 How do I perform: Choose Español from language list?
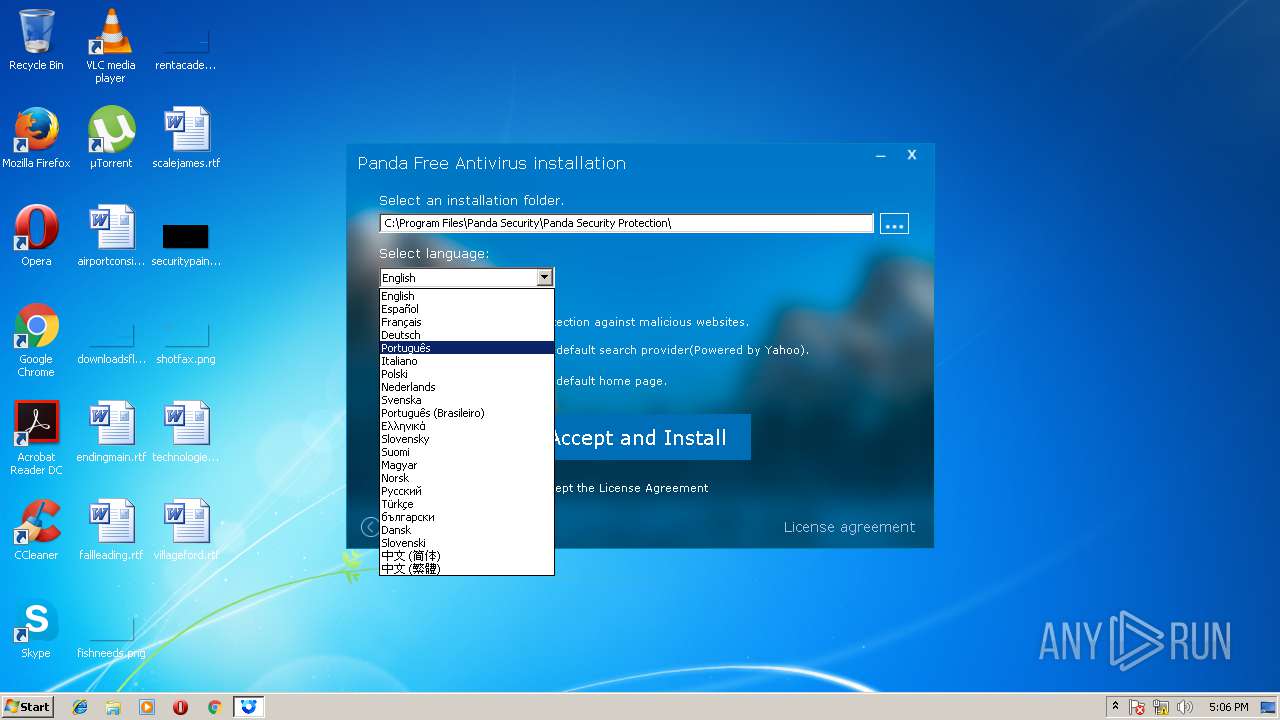coord(467,309)
